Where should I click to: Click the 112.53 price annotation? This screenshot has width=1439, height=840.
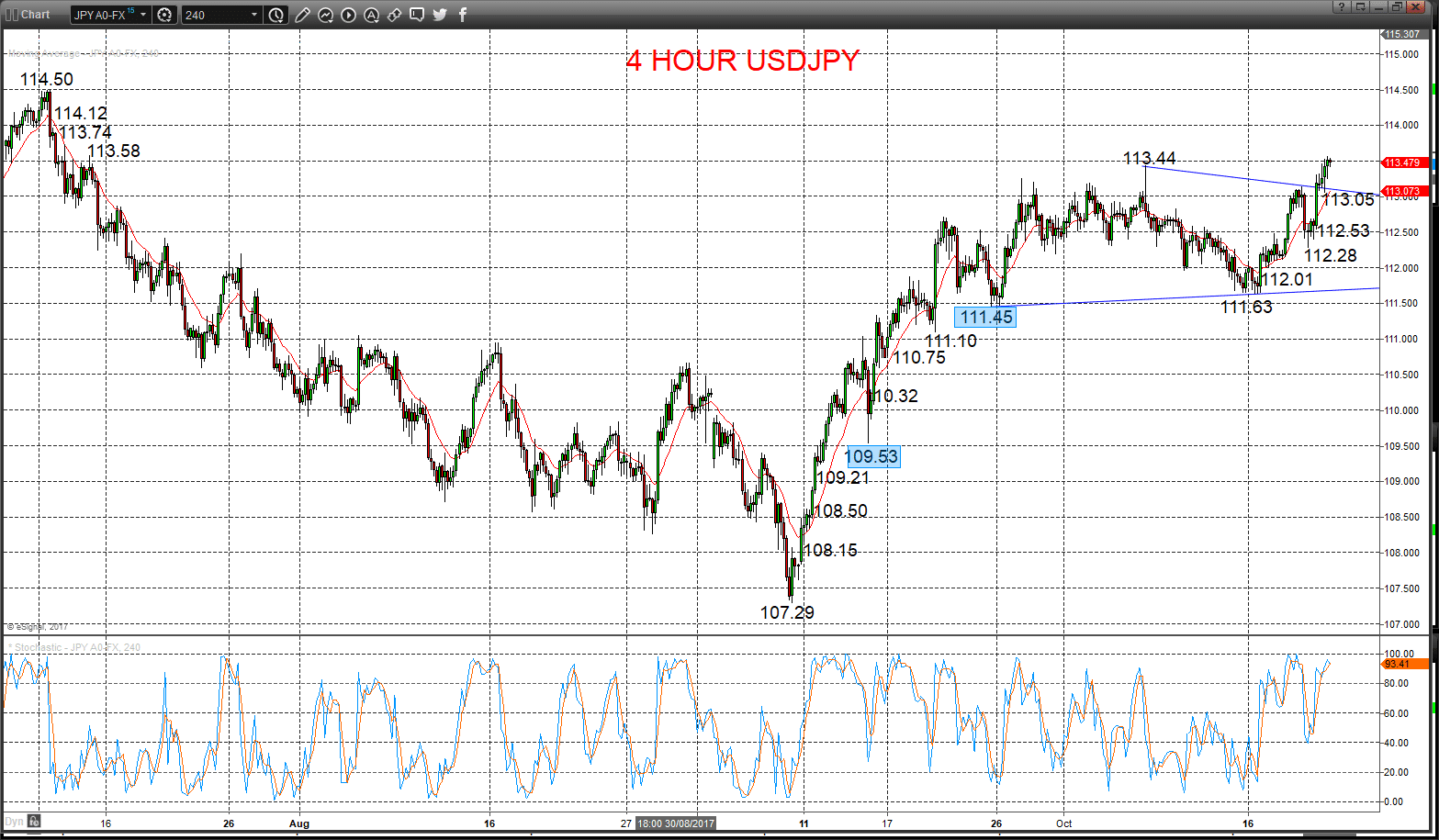tap(1343, 230)
